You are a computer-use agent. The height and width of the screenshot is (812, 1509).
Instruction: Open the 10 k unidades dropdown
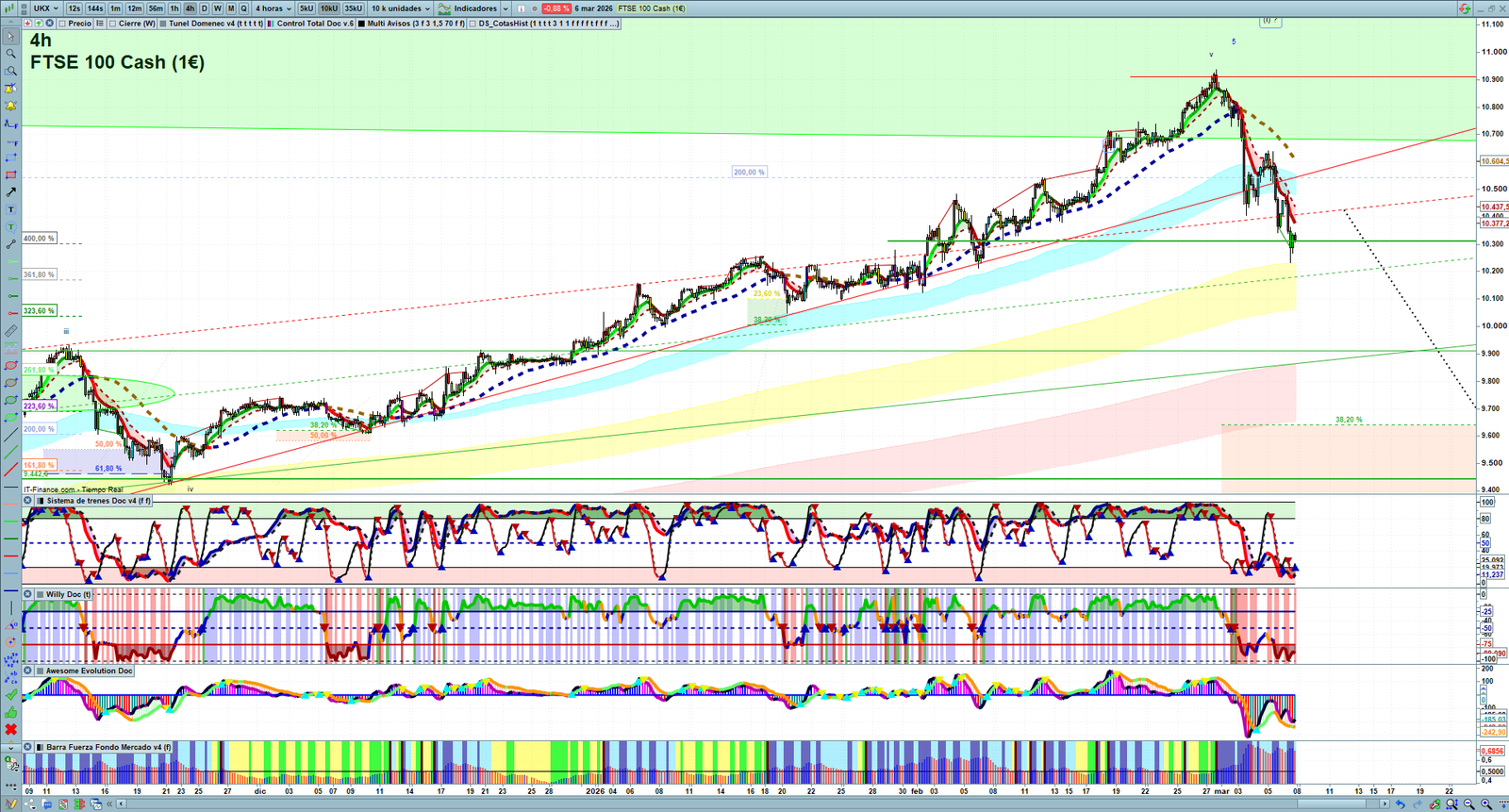[401, 8]
